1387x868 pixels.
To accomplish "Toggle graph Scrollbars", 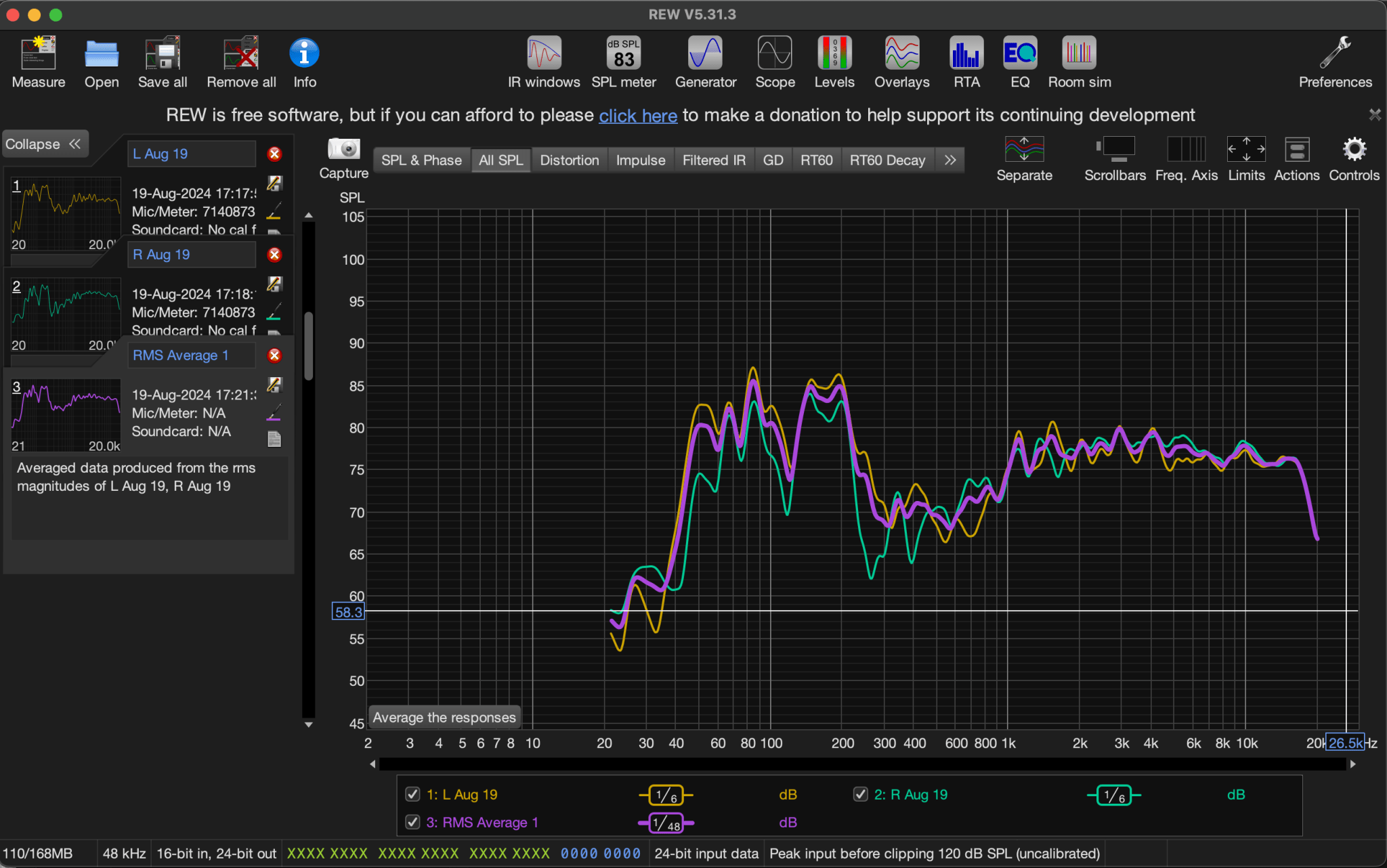I will click(x=1115, y=158).
